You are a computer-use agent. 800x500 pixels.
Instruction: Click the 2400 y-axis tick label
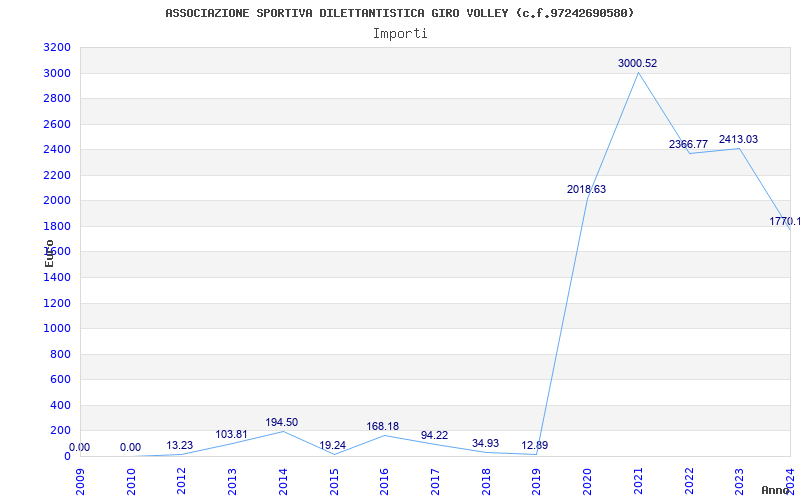click(x=57, y=150)
